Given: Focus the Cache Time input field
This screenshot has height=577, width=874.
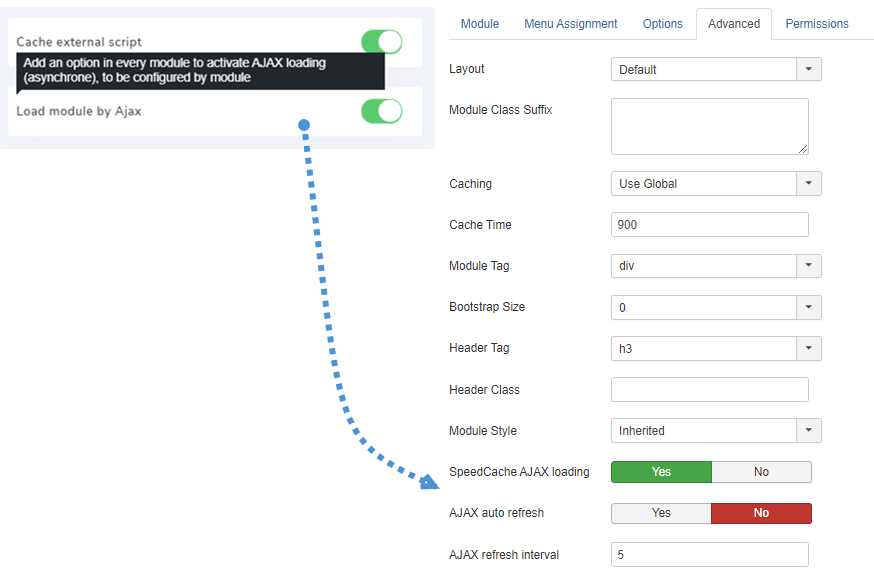Looking at the screenshot, I should [709, 225].
